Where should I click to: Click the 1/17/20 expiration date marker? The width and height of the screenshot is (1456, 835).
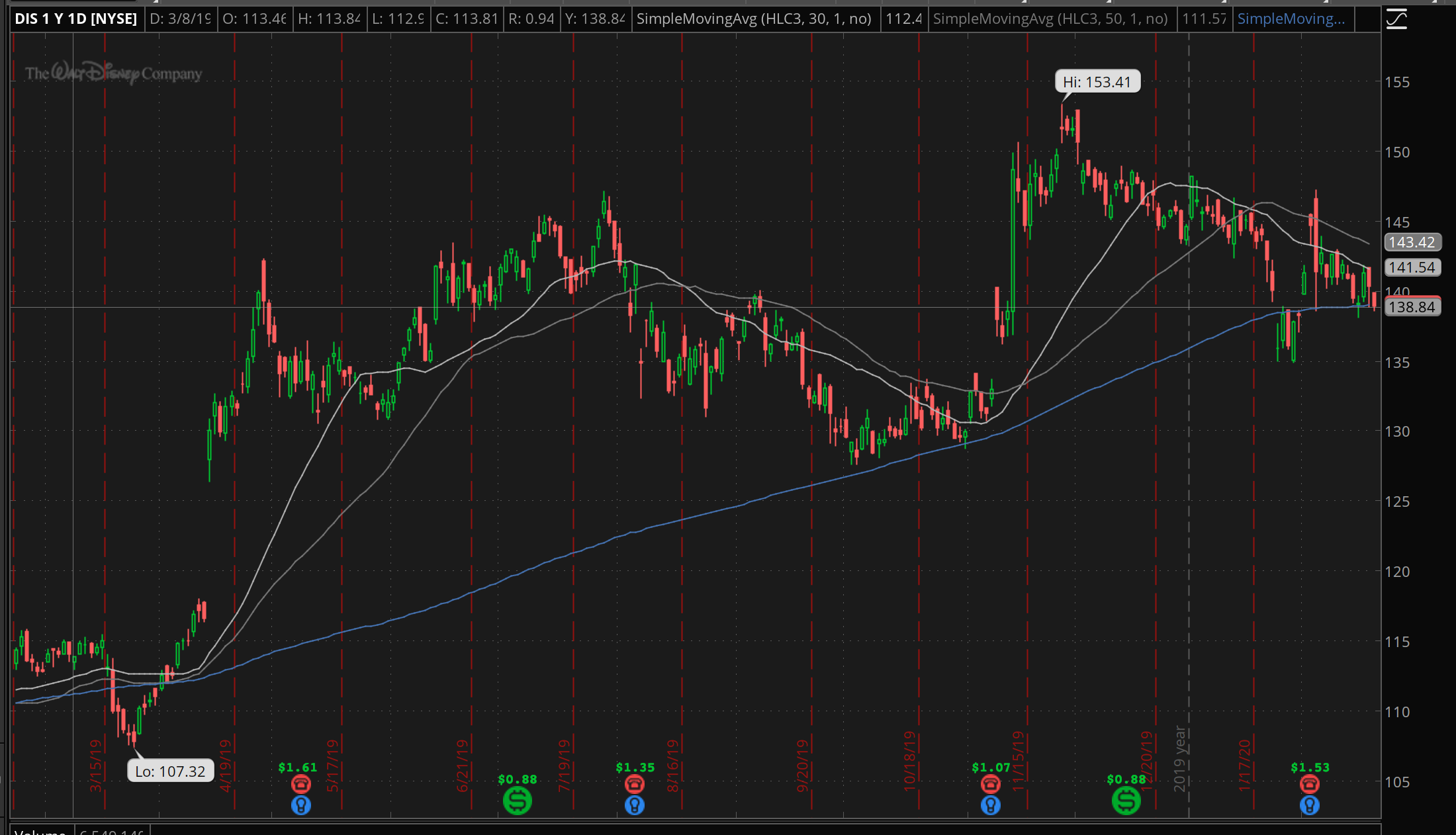1245,766
